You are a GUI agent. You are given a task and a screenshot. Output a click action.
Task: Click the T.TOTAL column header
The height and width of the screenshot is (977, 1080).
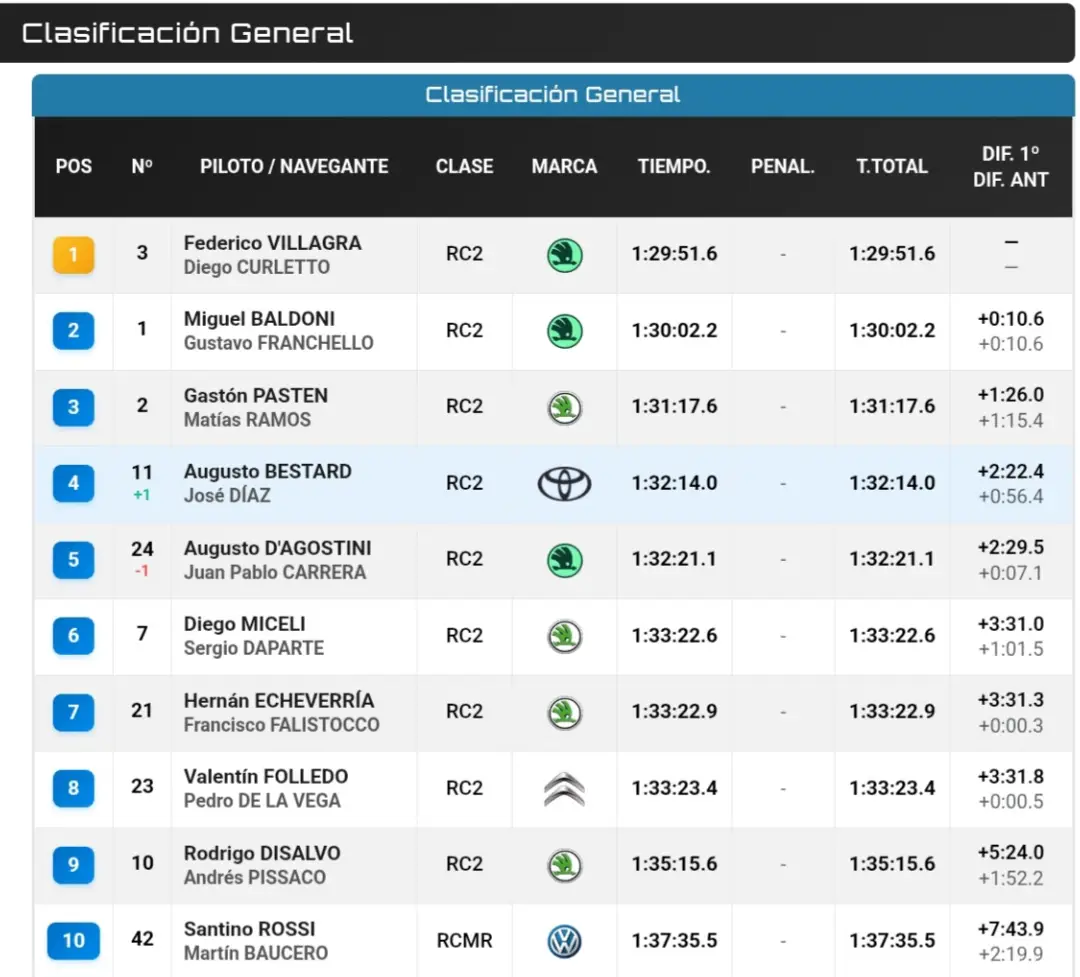(892, 166)
